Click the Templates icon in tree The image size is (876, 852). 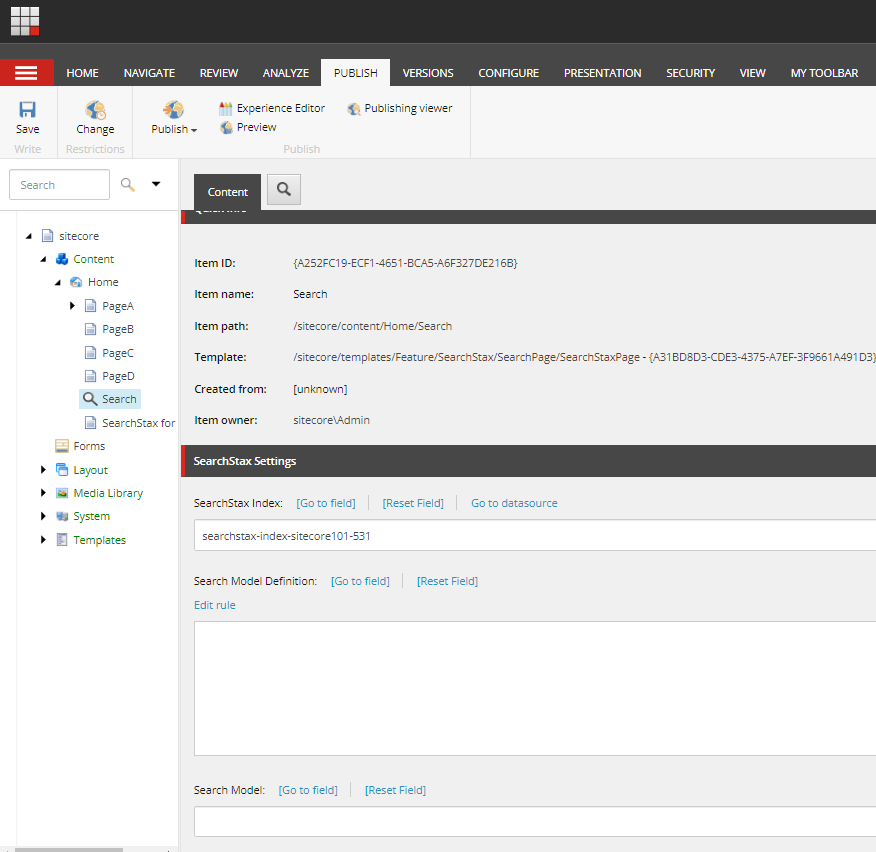click(x=62, y=540)
